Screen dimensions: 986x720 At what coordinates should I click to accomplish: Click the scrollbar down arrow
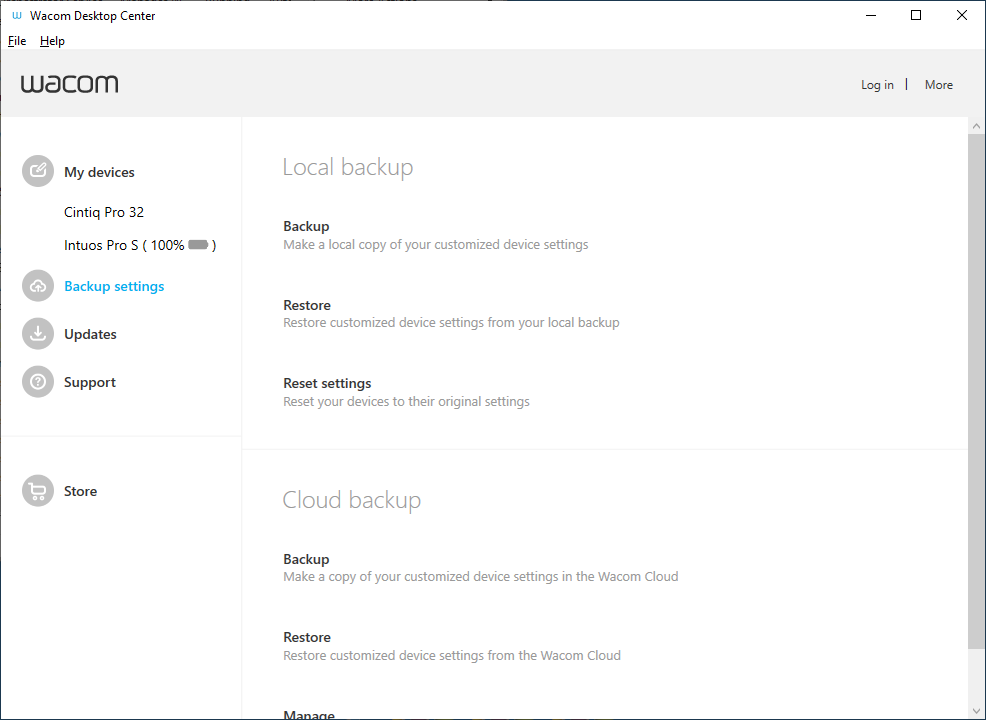click(976, 712)
